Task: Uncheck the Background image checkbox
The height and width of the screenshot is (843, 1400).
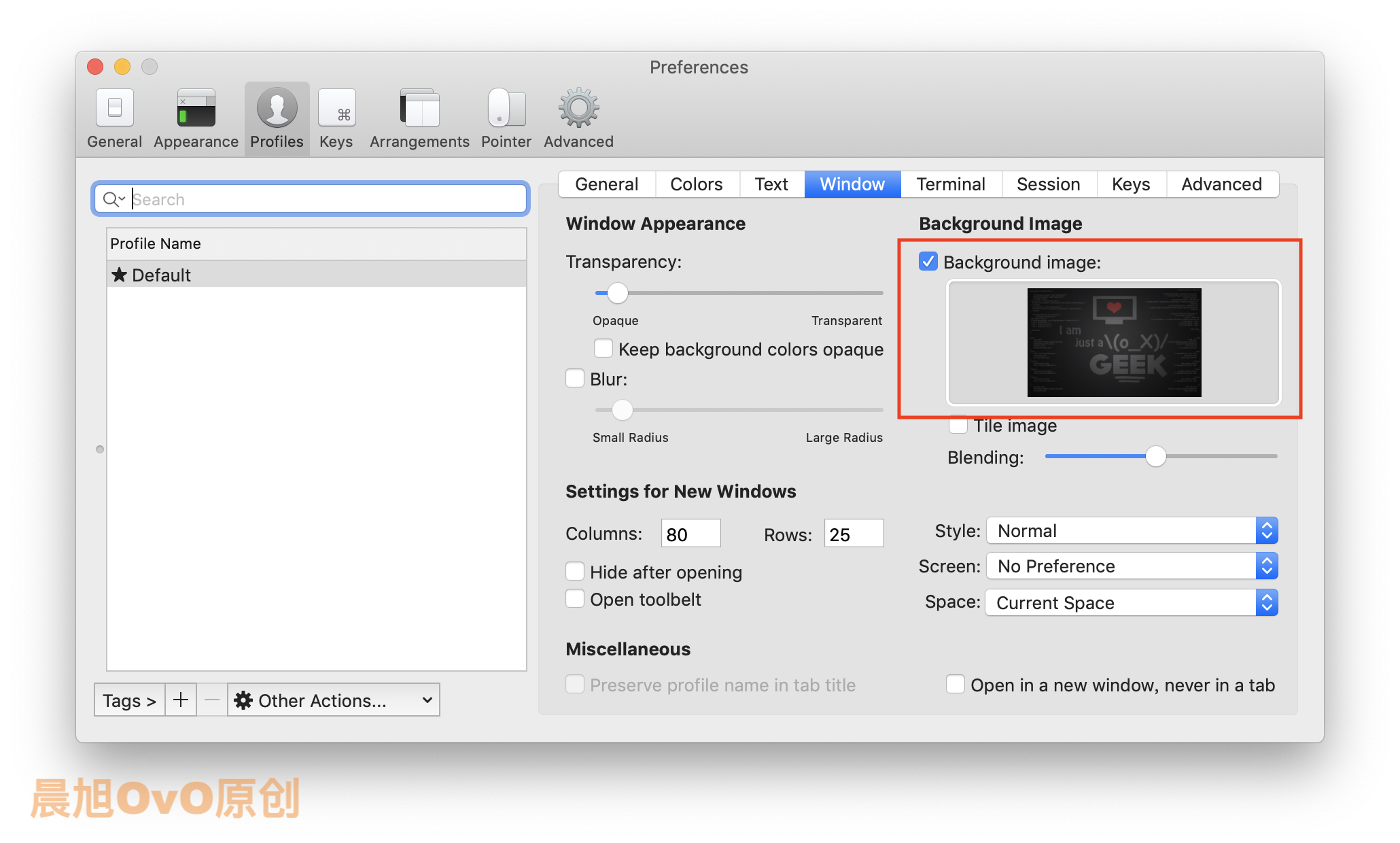Action: pyautogui.click(x=928, y=262)
